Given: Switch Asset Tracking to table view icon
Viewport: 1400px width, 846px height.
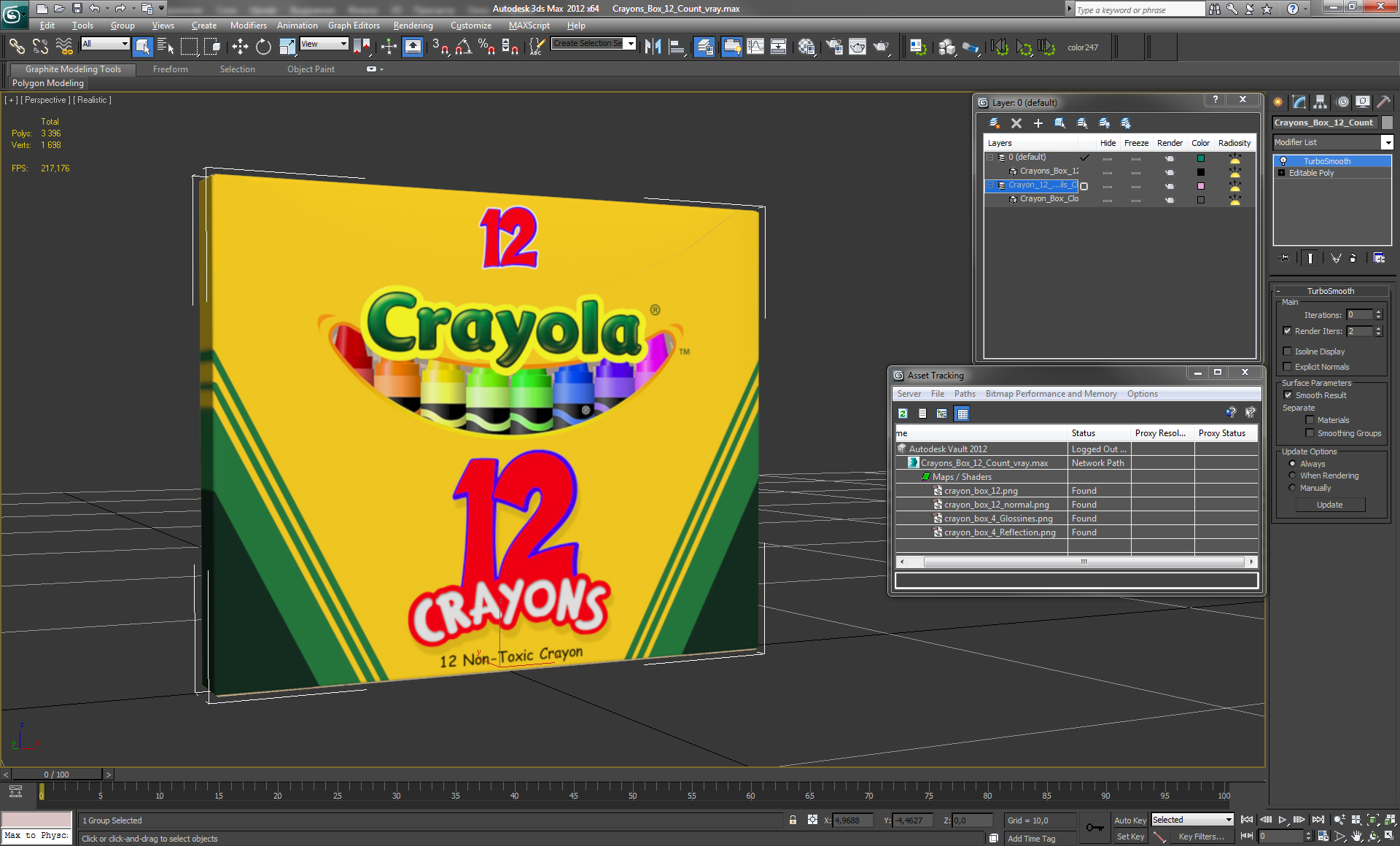Looking at the screenshot, I should [x=962, y=414].
